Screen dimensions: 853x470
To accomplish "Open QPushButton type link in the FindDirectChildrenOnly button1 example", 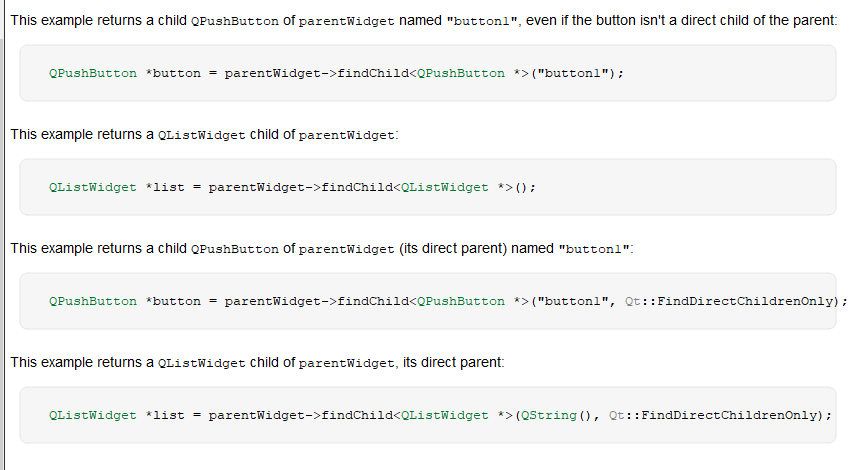I will (93, 301).
